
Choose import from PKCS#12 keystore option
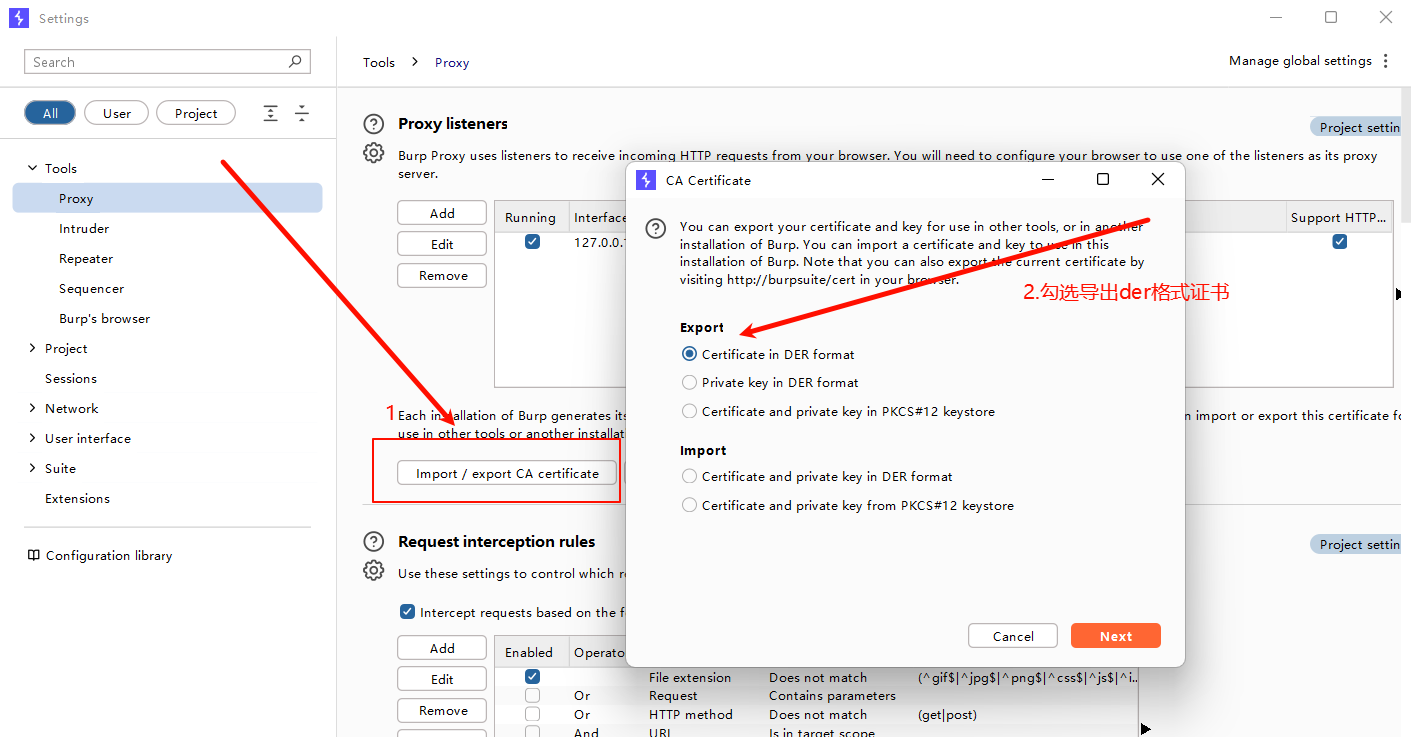click(x=848, y=505)
